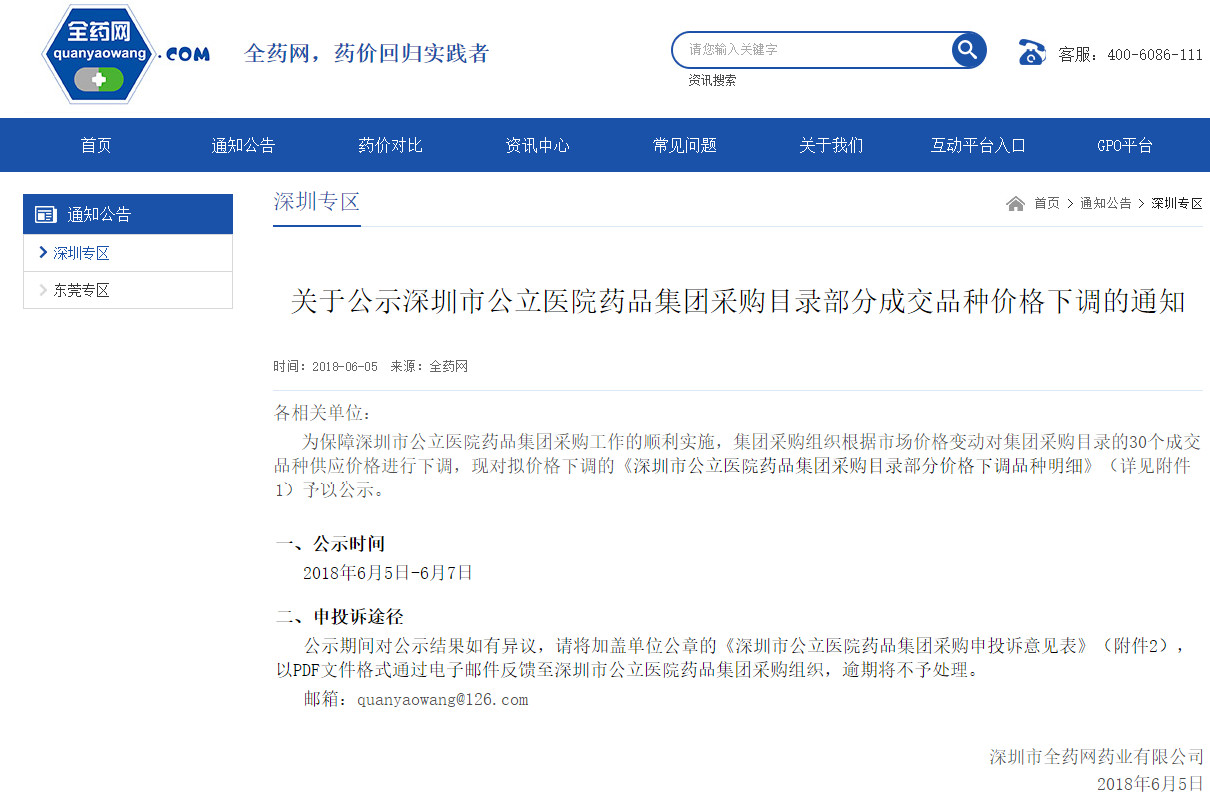
Task: Click the magnifier search button
Action: pyautogui.click(x=967, y=49)
